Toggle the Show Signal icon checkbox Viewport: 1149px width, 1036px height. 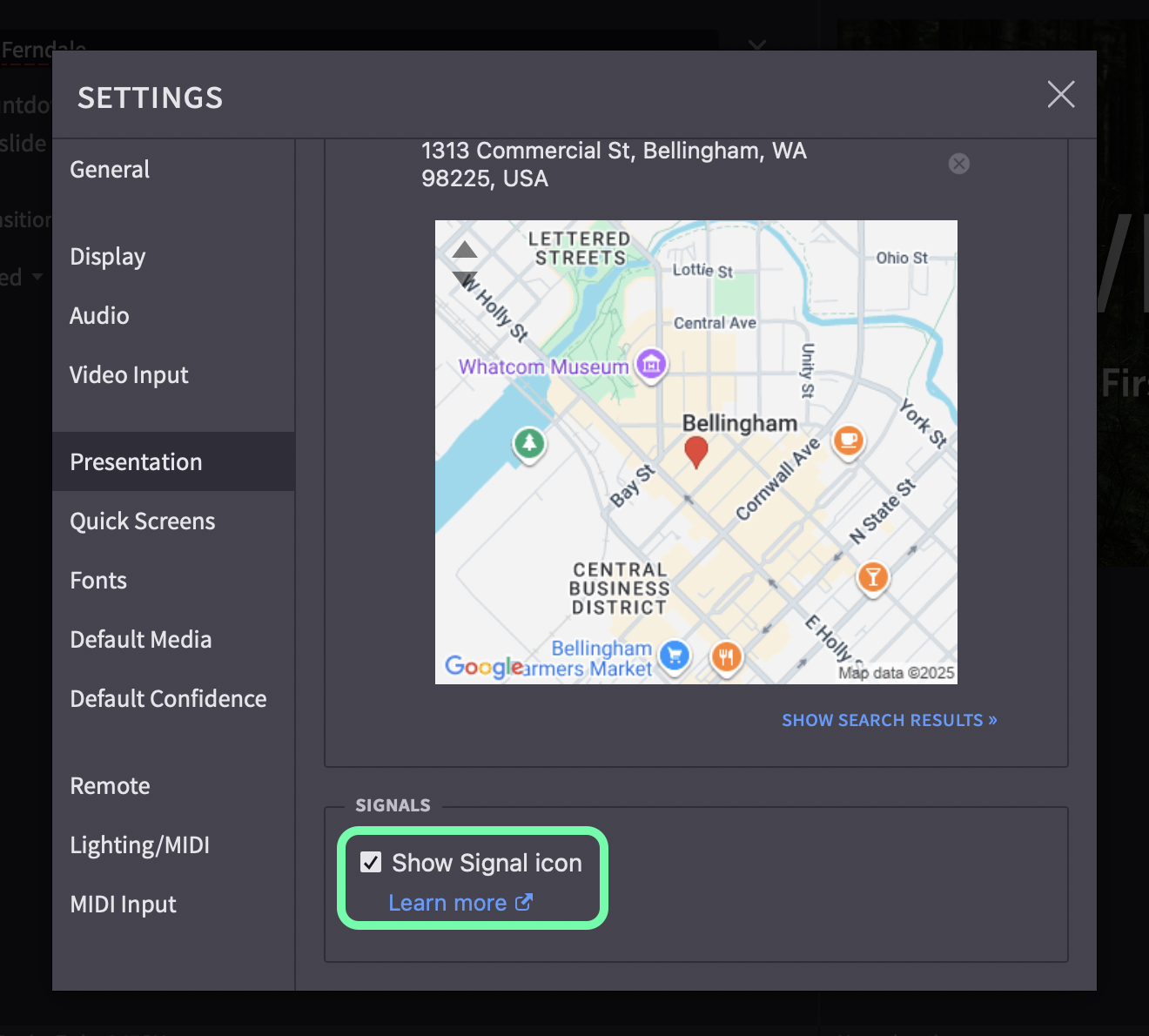click(x=371, y=862)
